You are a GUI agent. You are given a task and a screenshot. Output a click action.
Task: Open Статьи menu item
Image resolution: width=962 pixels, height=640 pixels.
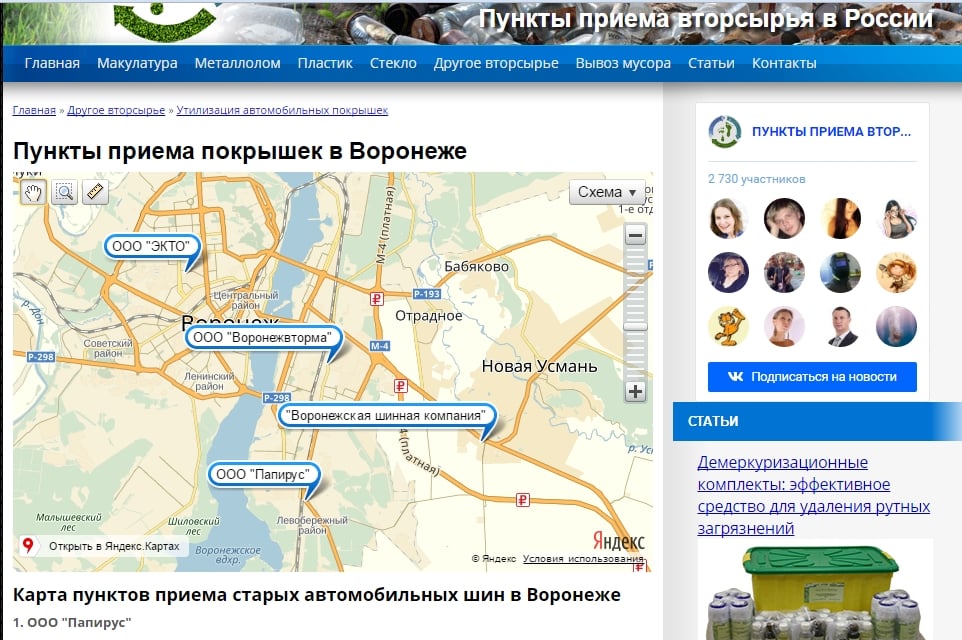click(x=711, y=63)
